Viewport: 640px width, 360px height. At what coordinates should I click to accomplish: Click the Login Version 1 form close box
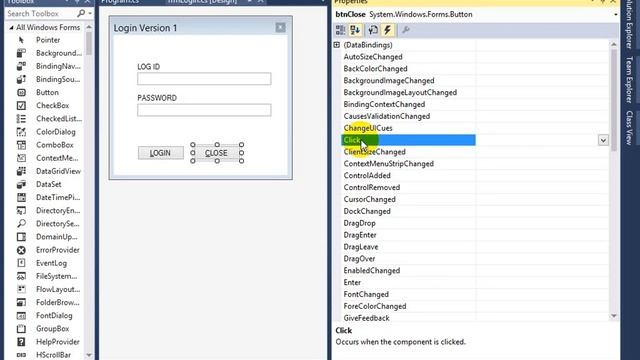point(280,27)
